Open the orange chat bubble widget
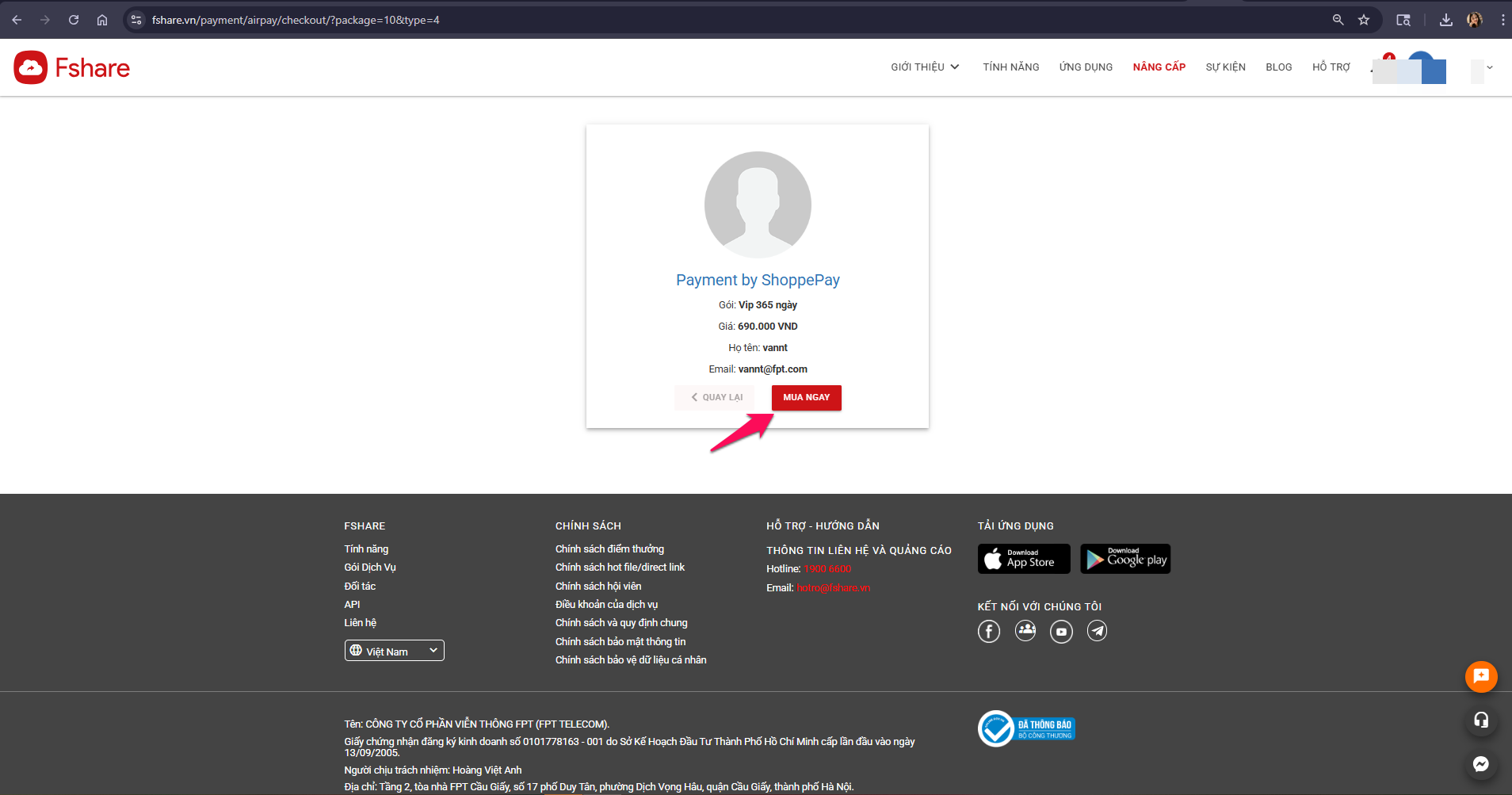The height and width of the screenshot is (795, 1512). (1481, 677)
